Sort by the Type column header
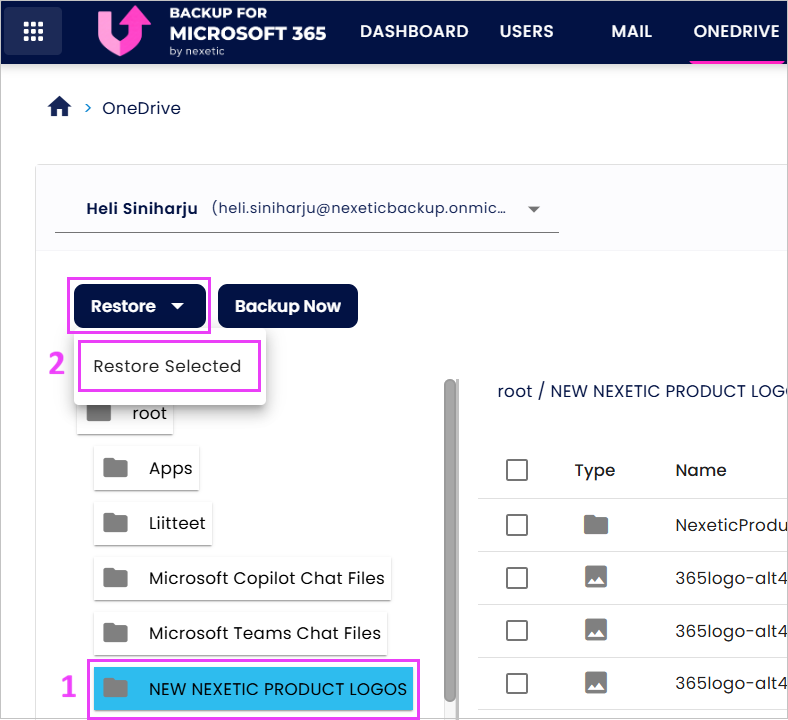The width and height of the screenshot is (788, 720). pyautogui.click(x=595, y=470)
